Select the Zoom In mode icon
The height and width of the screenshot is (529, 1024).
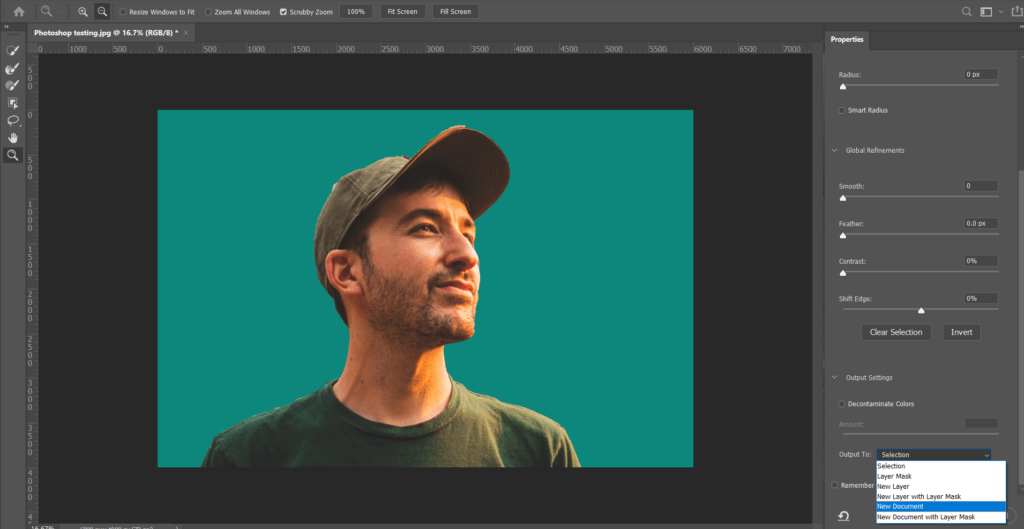(83, 11)
